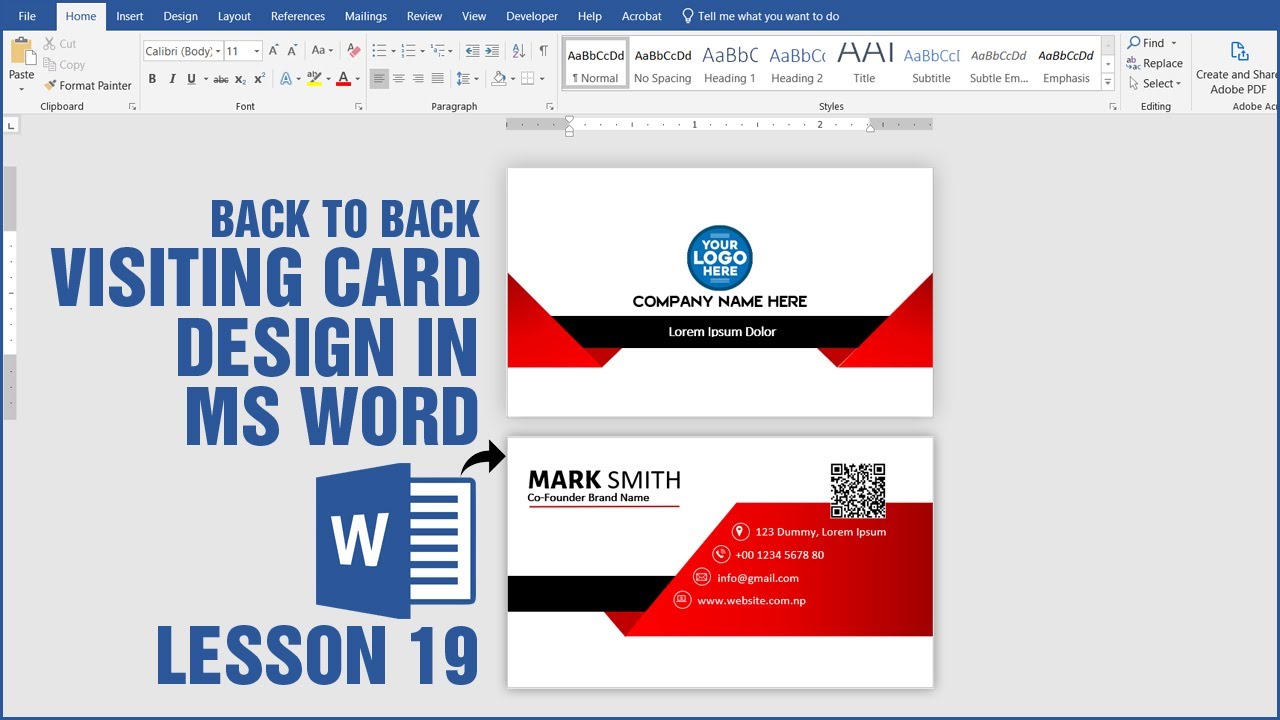Viewport: 1280px width, 720px height.
Task: Apply numbered list formatting
Action: coord(410,51)
